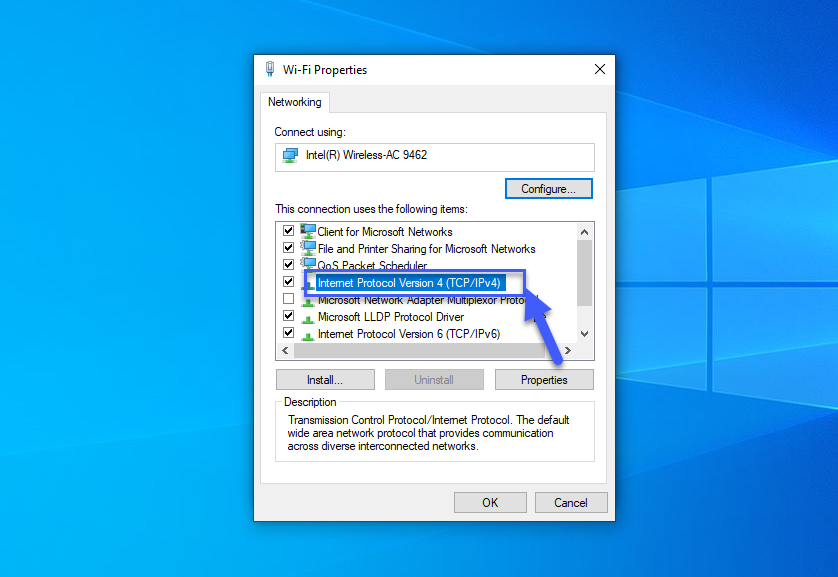Uncheck Client for Microsoft Networks
838x577 pixels.
point(288,230)
